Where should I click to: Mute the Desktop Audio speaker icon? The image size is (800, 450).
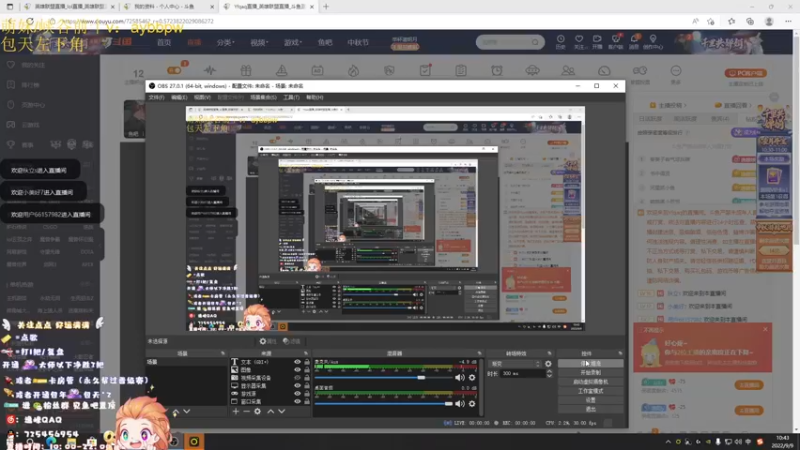click(460, 404)
